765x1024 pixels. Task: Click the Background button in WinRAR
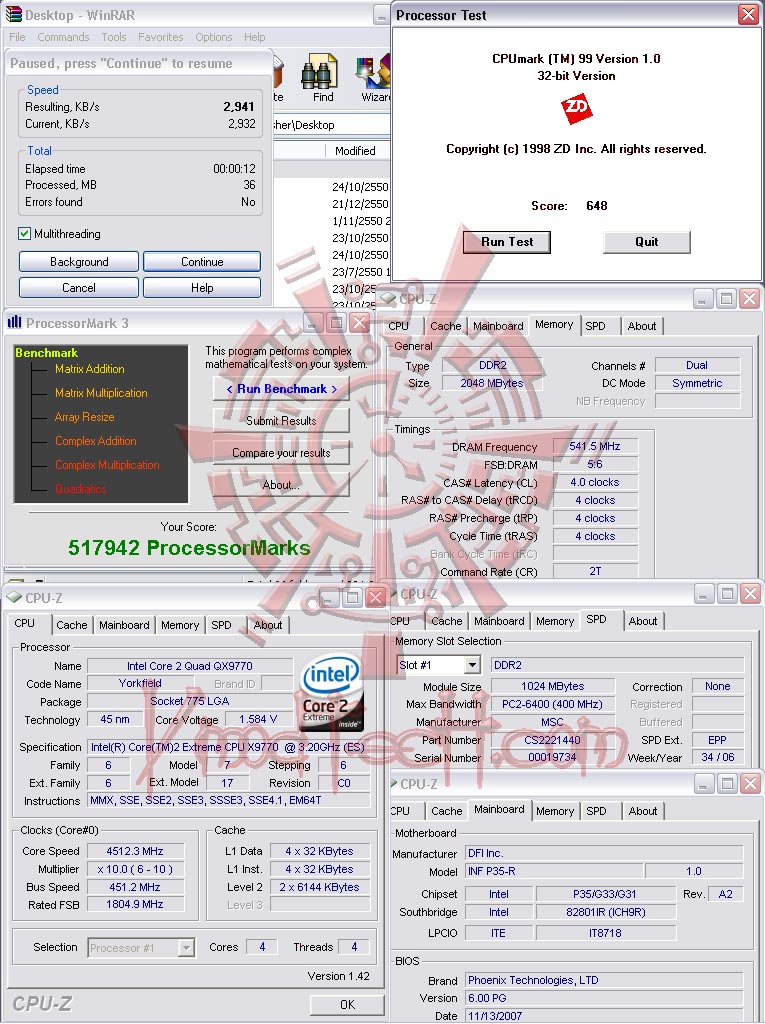[79, 262]
